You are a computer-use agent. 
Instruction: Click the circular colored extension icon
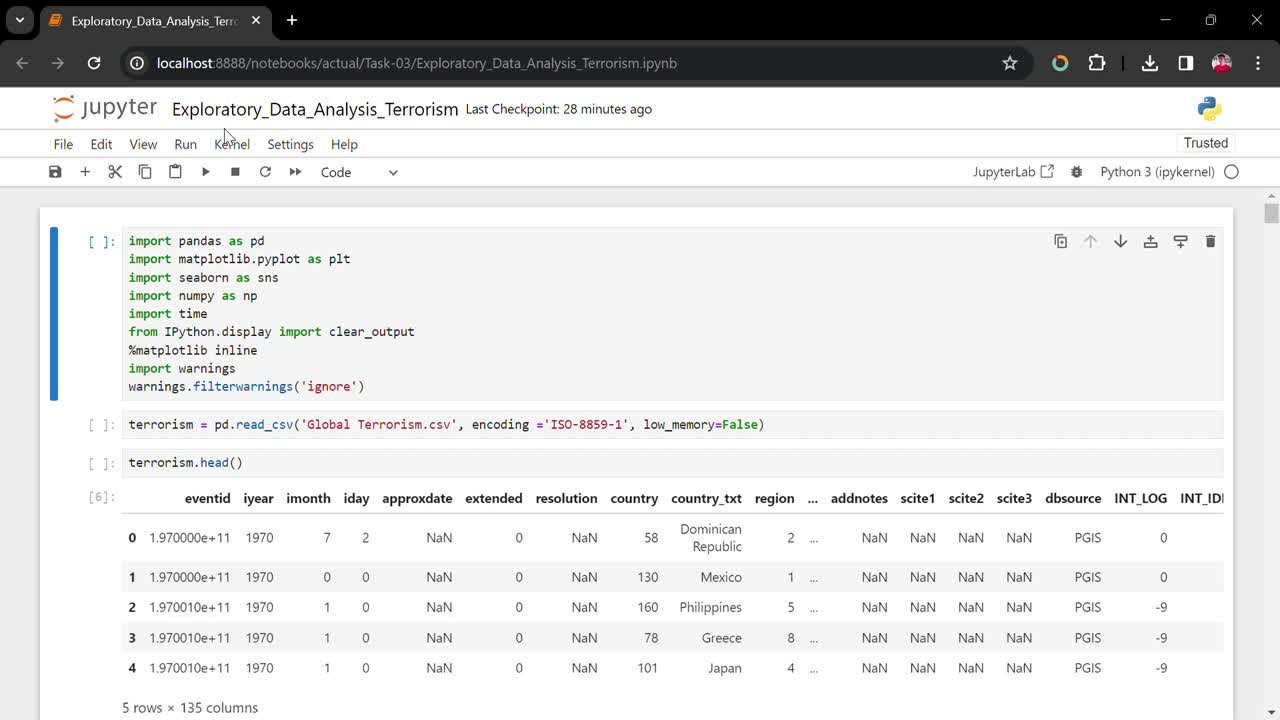pos(1060,63)
